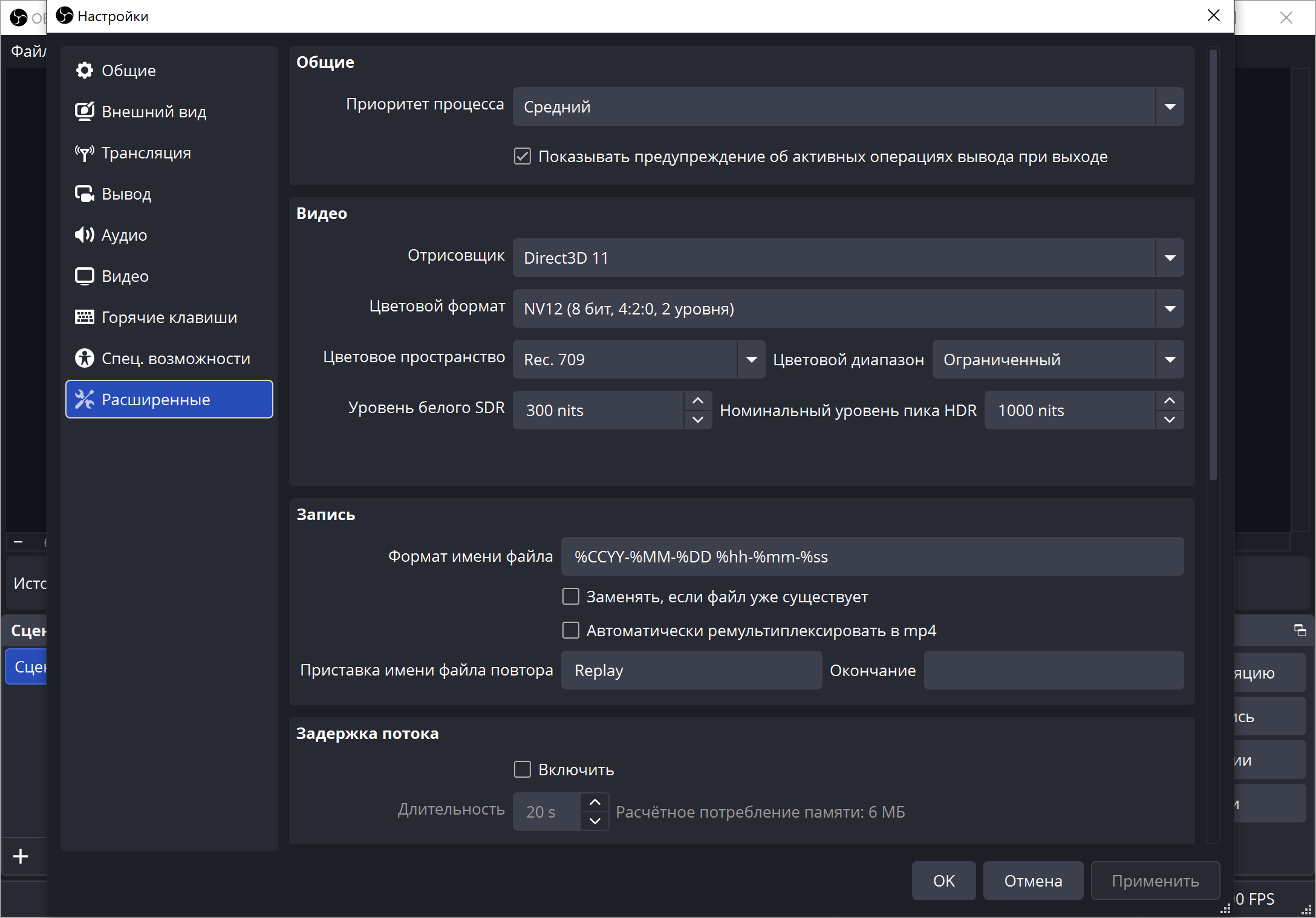Viewport: 1316px width, 918px height.
Task: Click the Горячие клавиши keyboard icon
Action: 84,317
